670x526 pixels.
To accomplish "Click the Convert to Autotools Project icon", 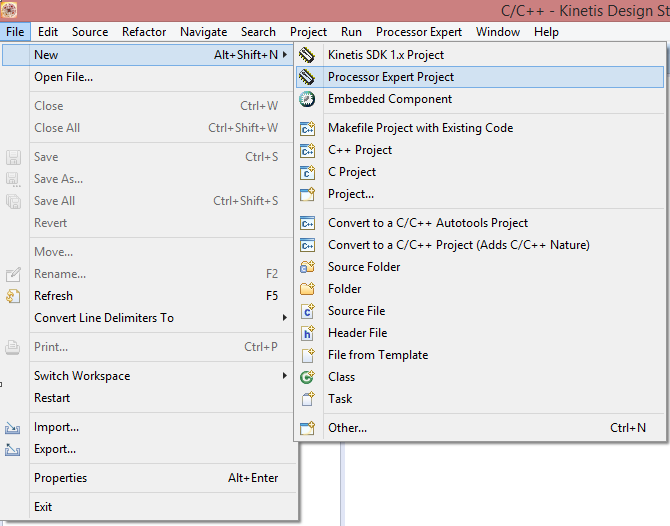I will point(307,223).
